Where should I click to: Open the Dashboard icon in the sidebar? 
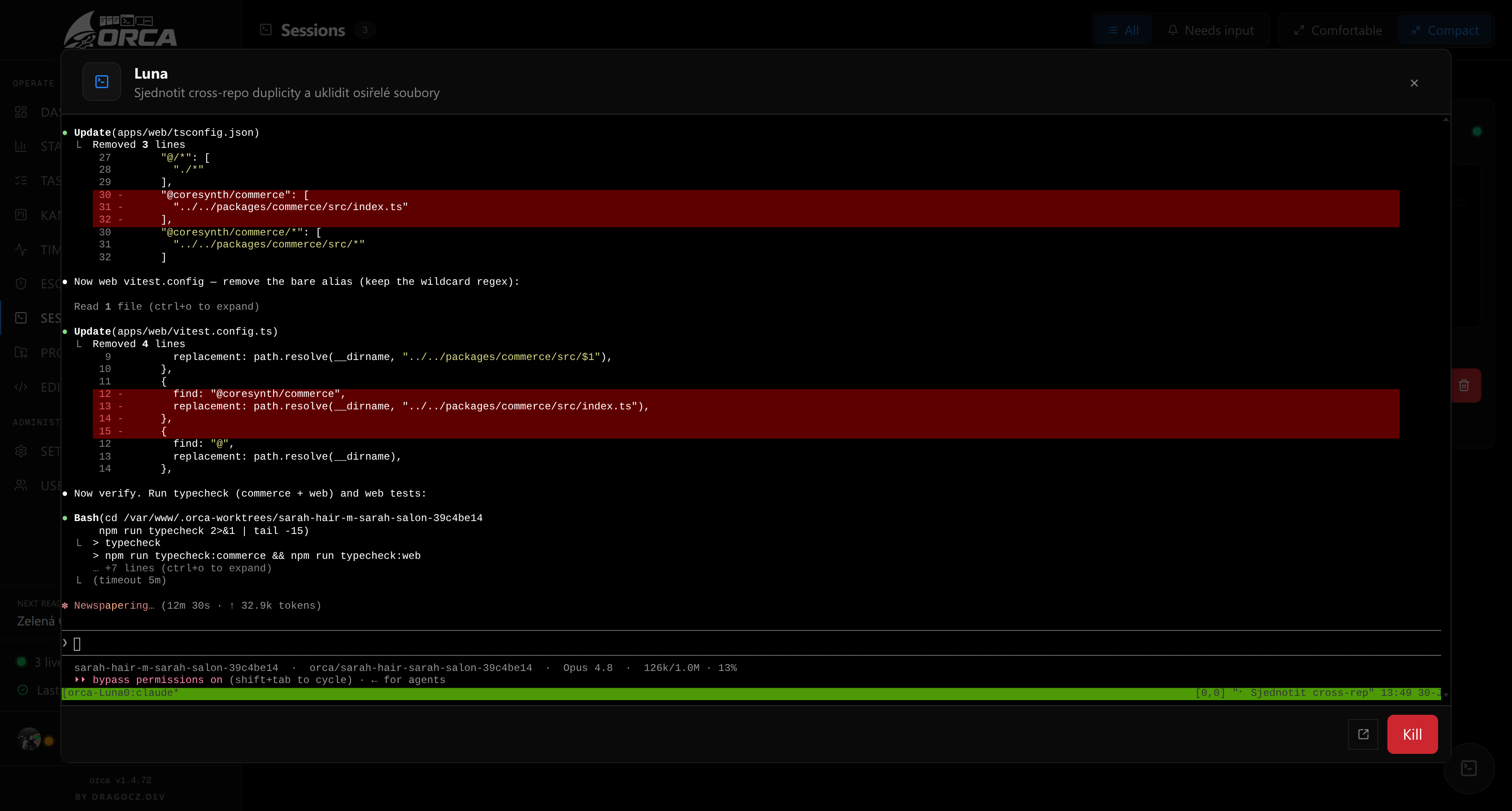[21, 112]
